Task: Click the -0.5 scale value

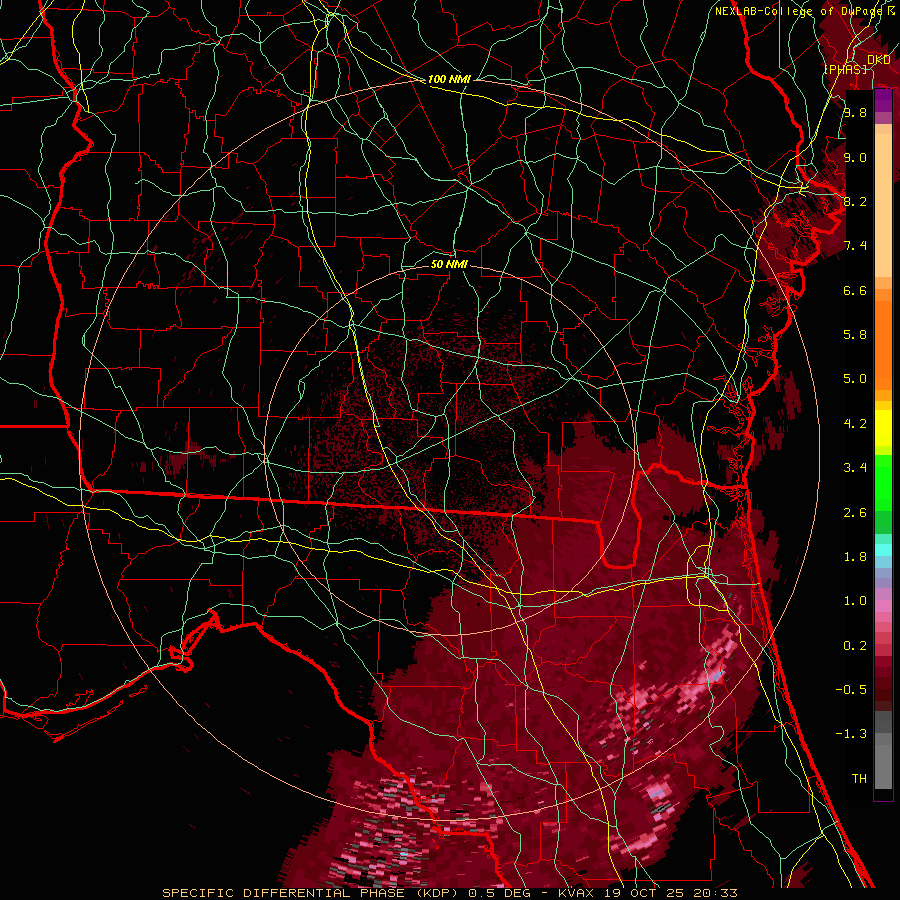Action: [x=851, y=690]
